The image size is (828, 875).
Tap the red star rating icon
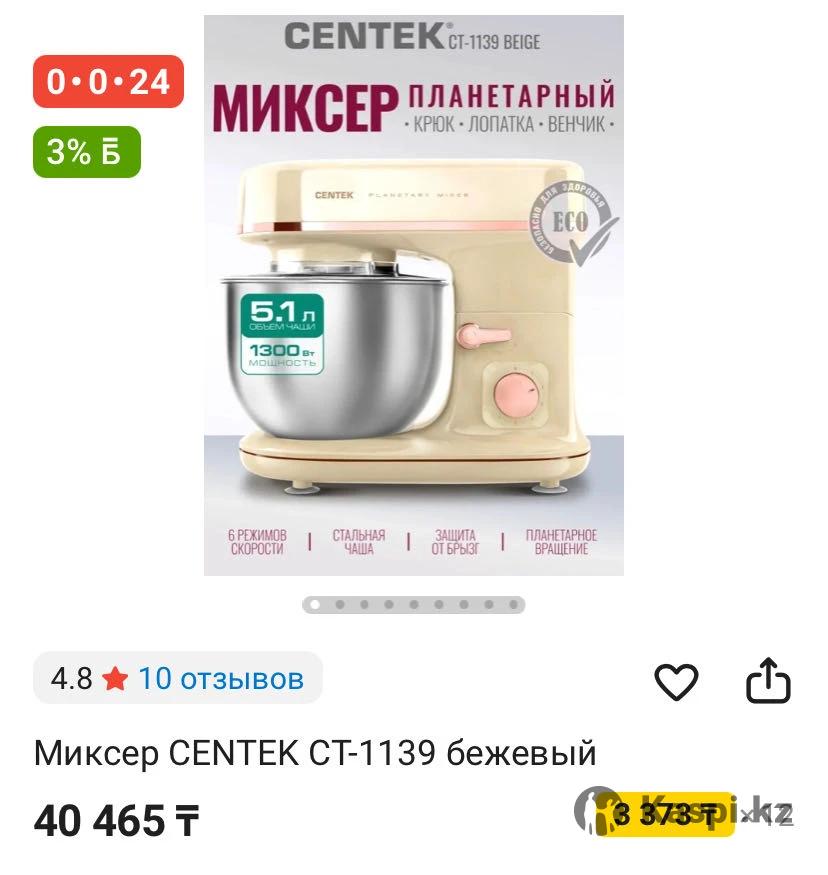tap(115, 679)
